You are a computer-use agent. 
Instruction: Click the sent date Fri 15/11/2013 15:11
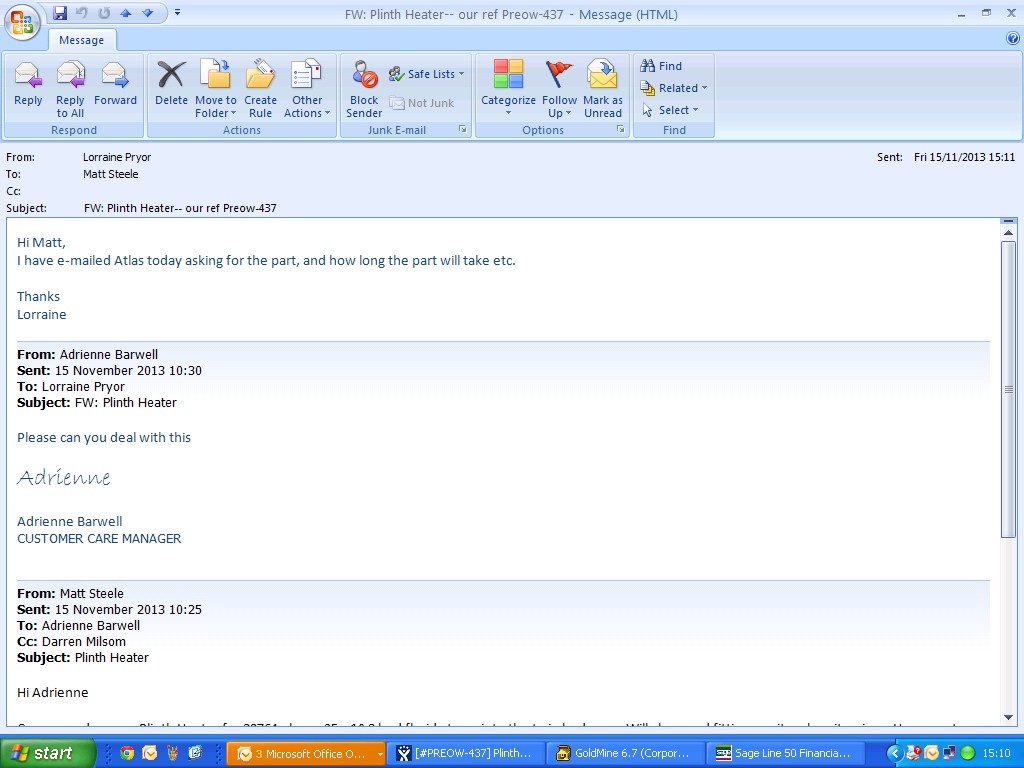coord(964,157)
